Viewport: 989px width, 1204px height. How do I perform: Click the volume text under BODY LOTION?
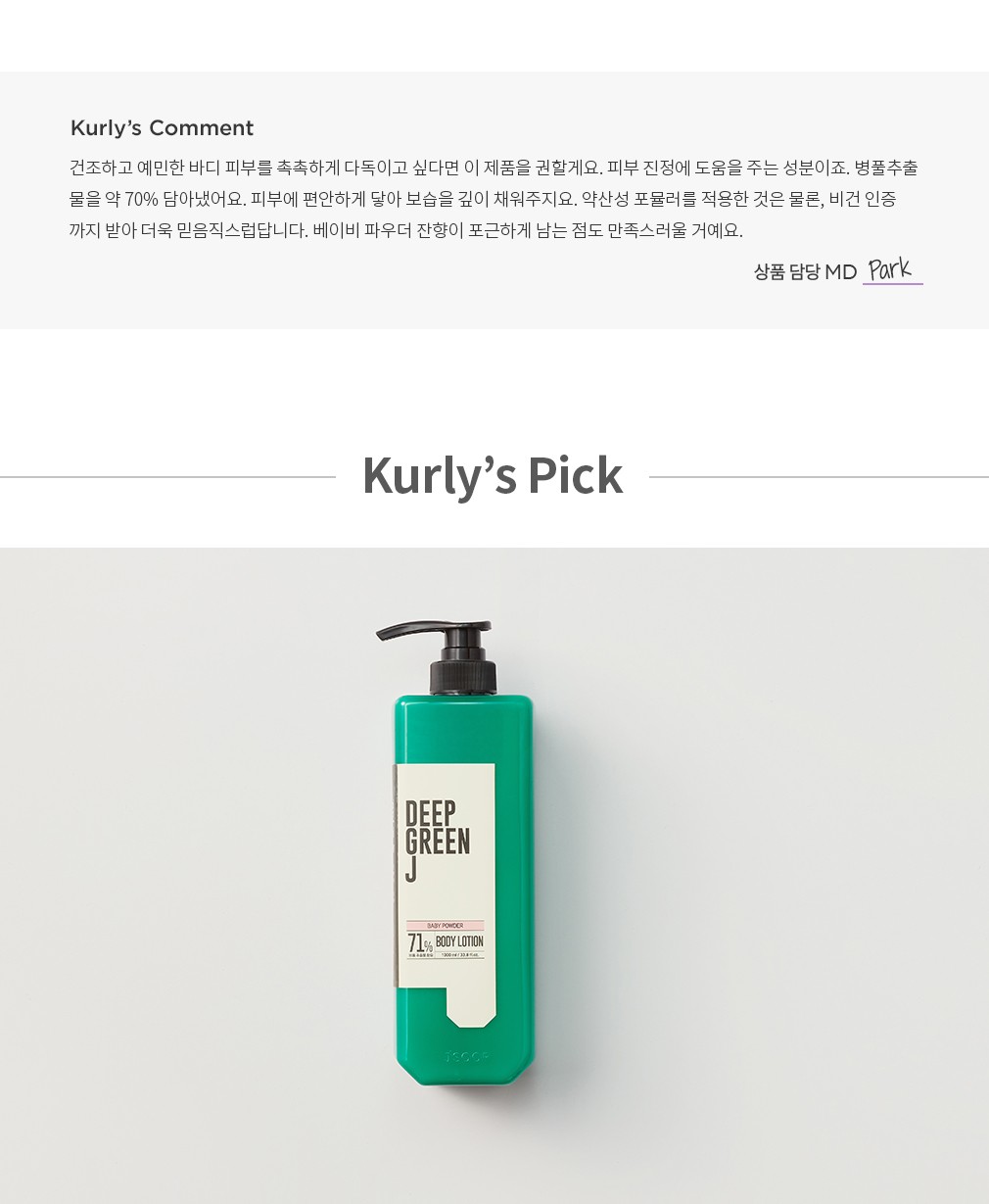pyautogui.click(x=459, y=954)
